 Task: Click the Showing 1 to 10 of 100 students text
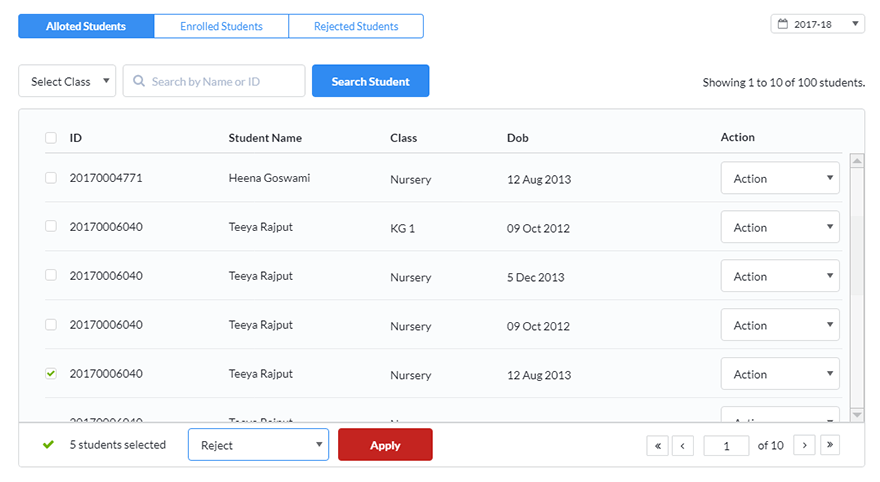[783, 82]
